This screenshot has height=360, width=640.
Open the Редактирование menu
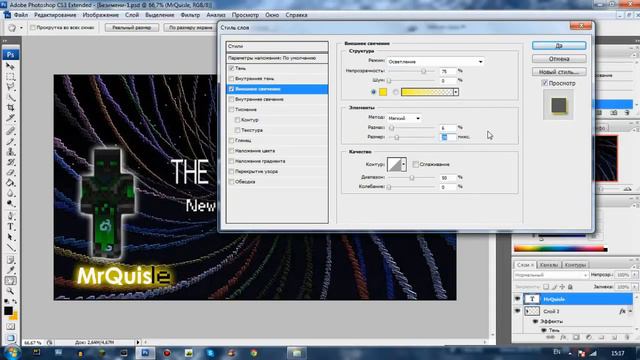click(x=55, y=15)
